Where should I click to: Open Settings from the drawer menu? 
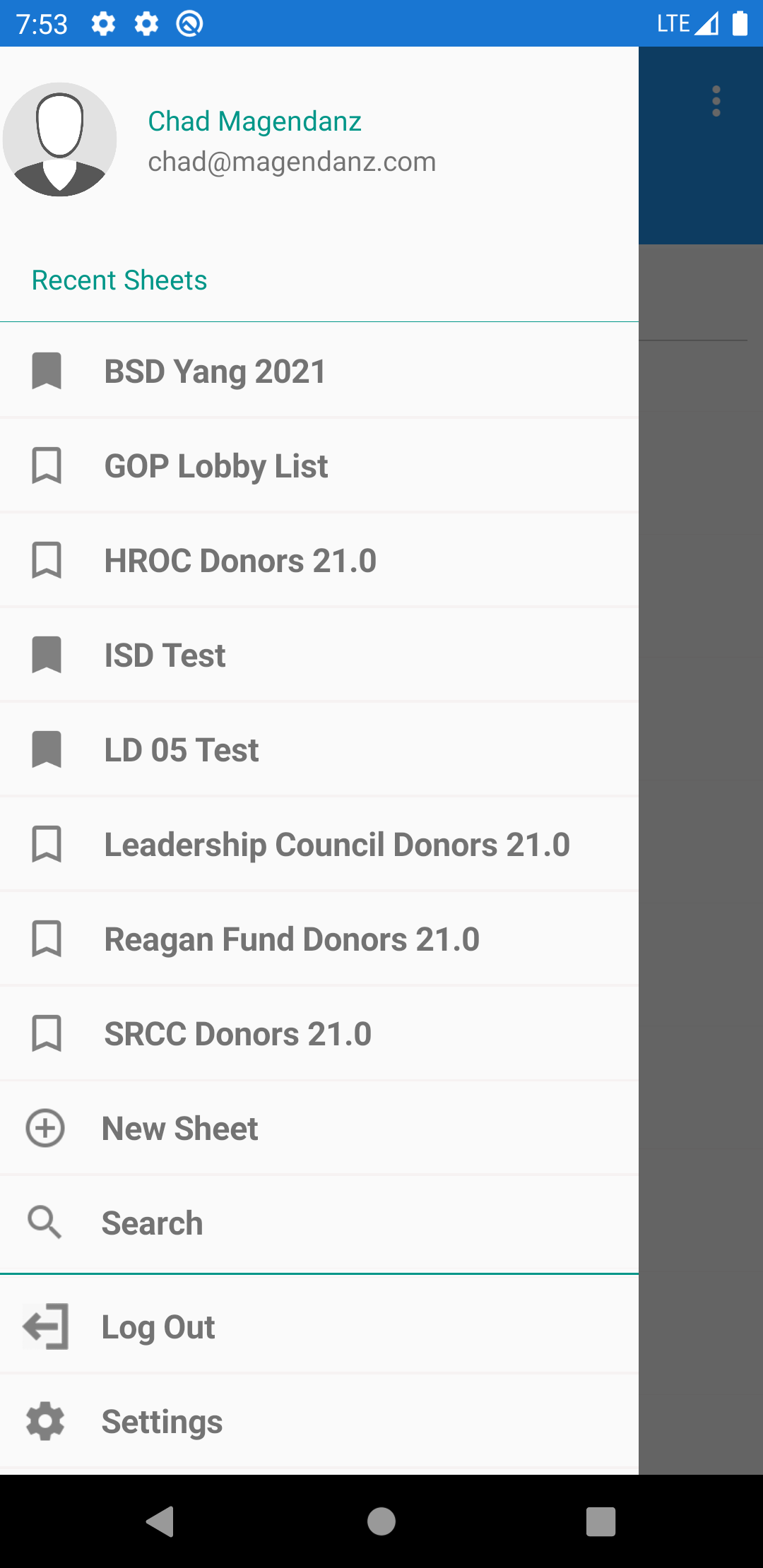coord(162,1421)
